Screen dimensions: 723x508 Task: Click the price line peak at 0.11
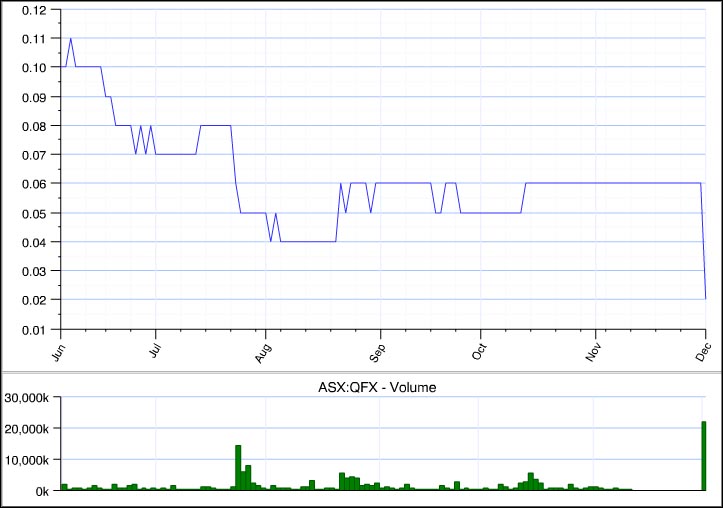[70, 39]
